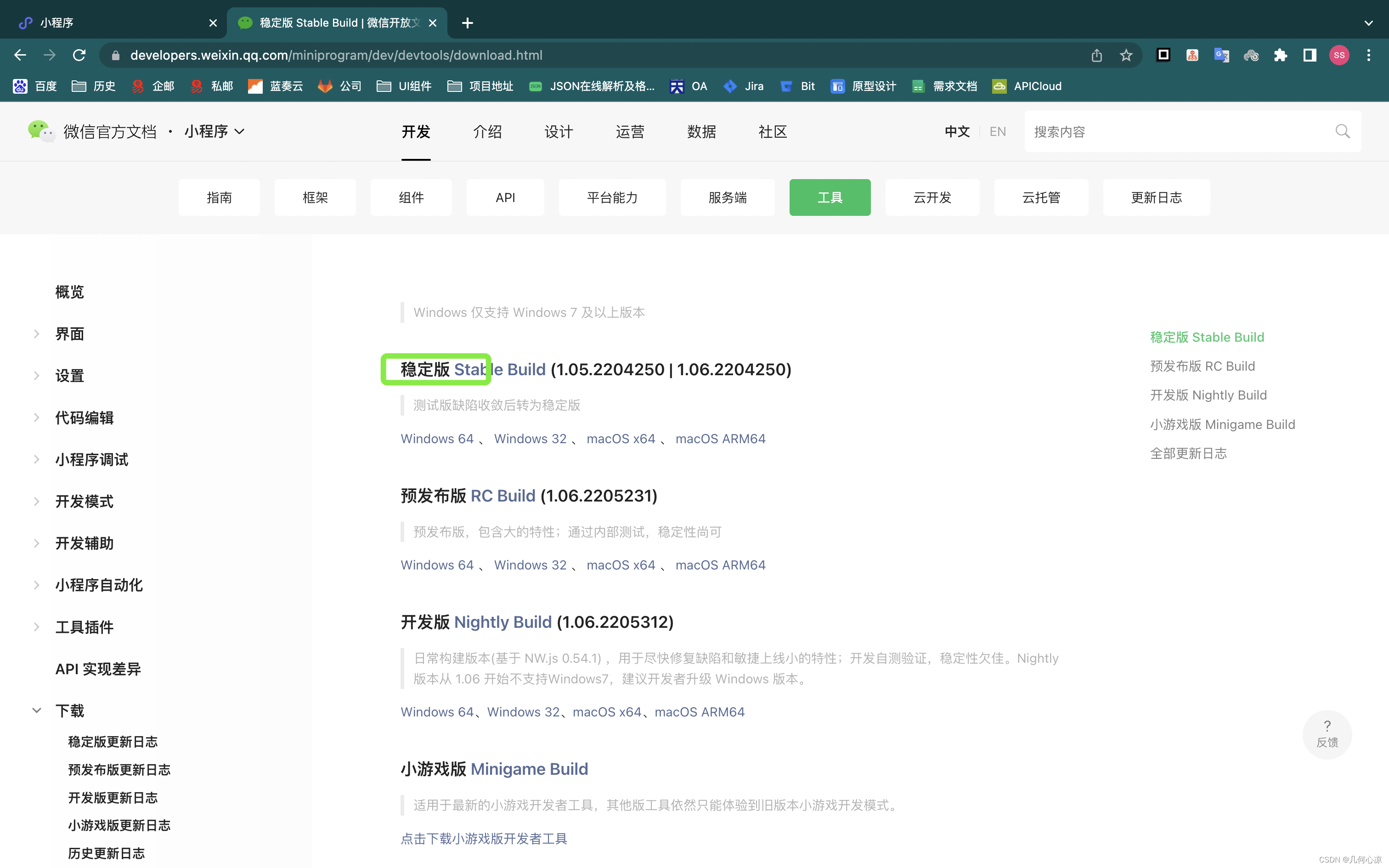Screen dimensions: 1389x868
Task: Click the 反馈 feedback button
Action: click(1327, 734)
